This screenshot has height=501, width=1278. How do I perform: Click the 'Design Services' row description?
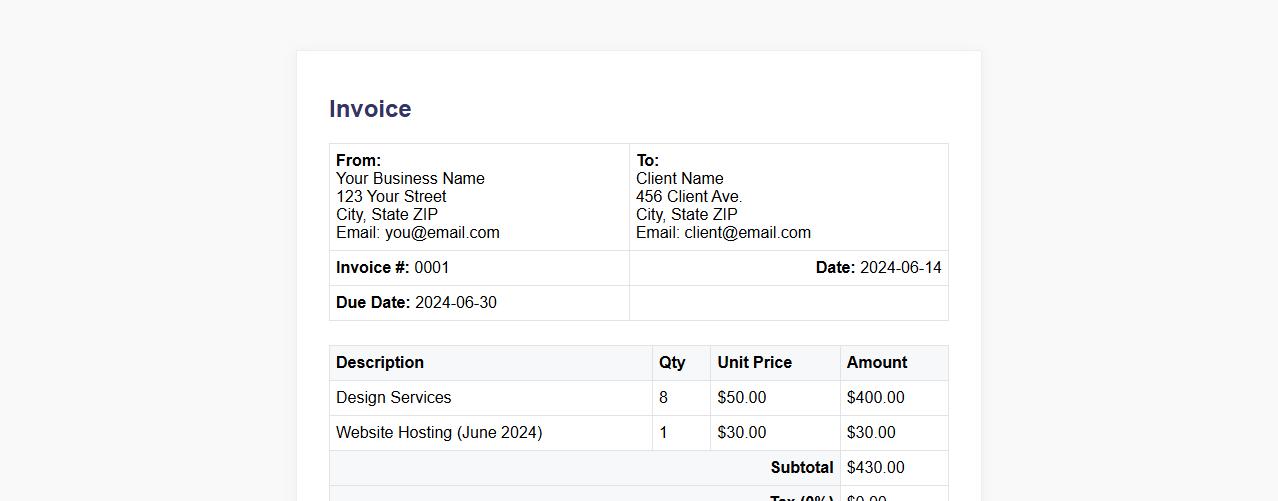(x=393, y=398)
